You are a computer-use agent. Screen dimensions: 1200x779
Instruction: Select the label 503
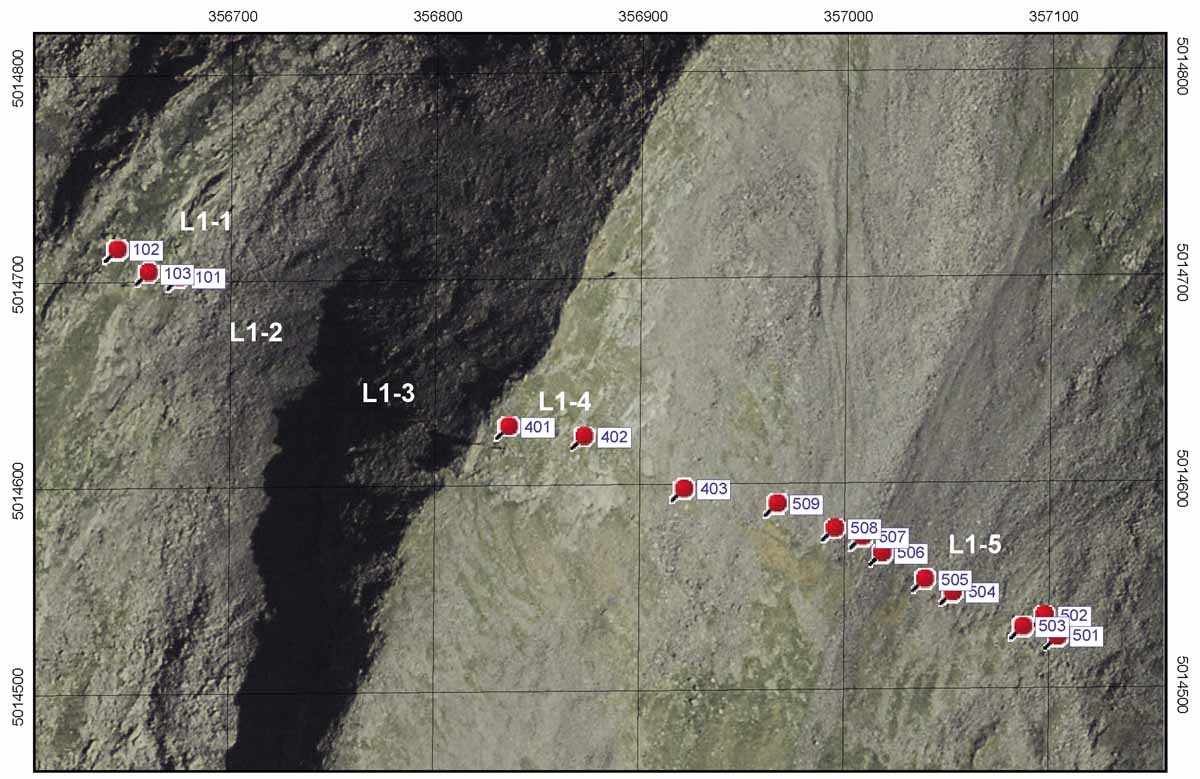coord(1052,627)
